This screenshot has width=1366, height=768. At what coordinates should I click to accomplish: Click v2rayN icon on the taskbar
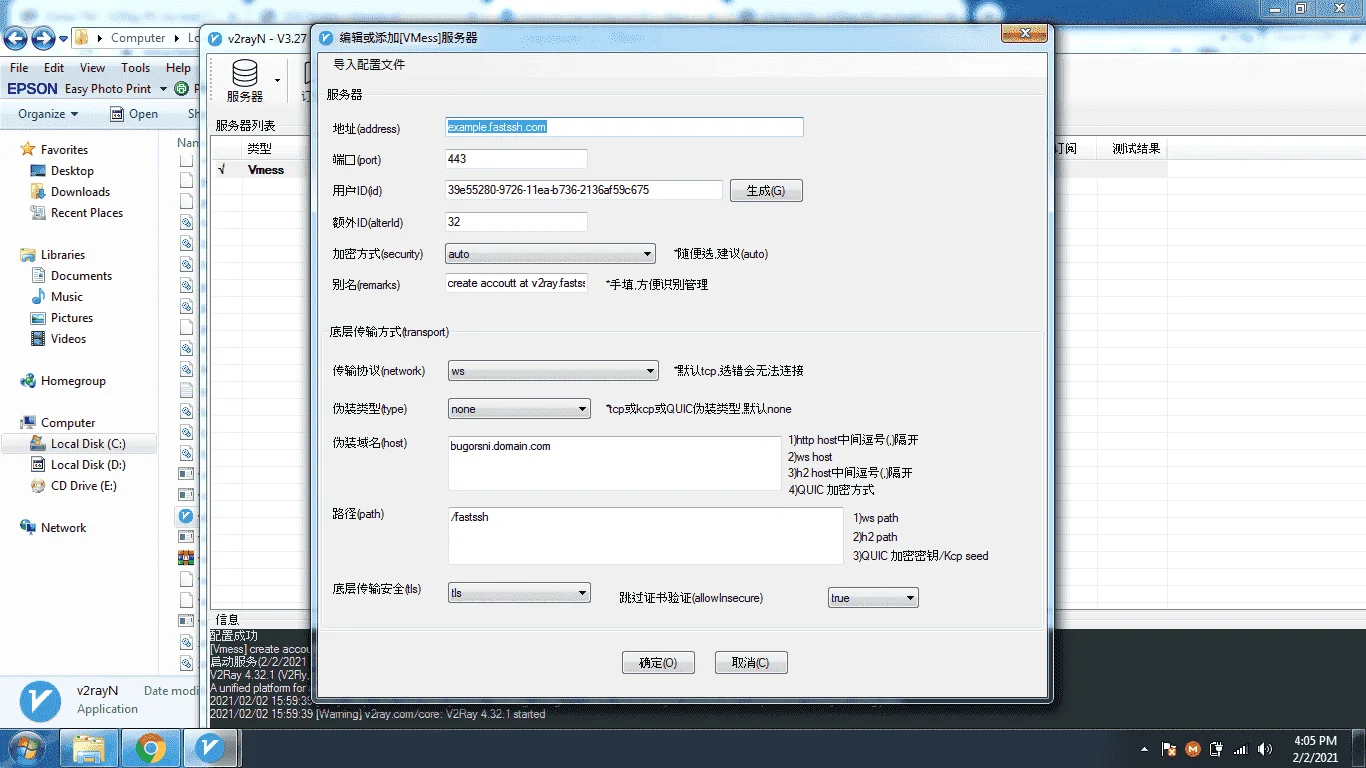pyautogui.click(x=210, y=748)
